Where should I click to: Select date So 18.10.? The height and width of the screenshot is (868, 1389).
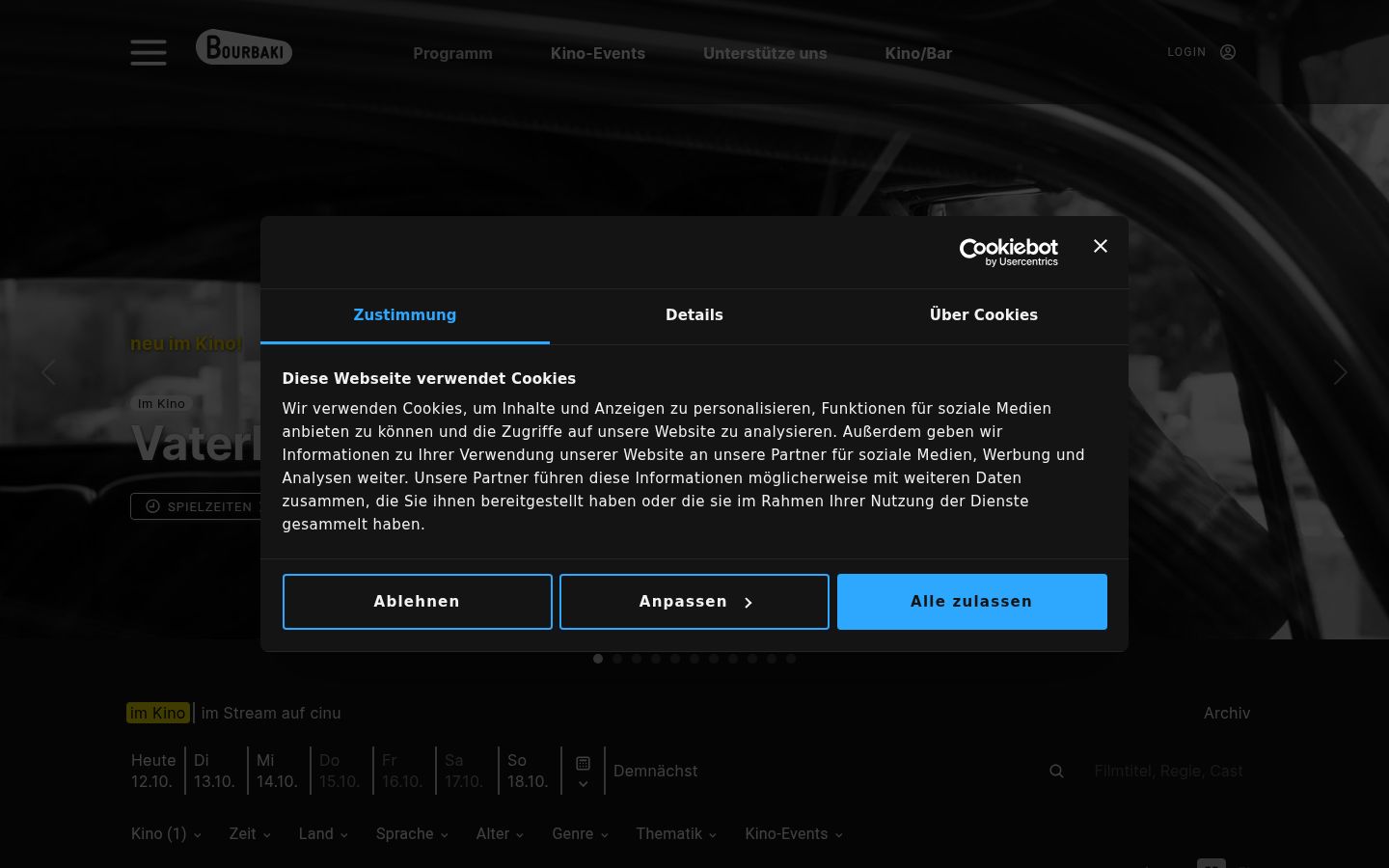528,771
